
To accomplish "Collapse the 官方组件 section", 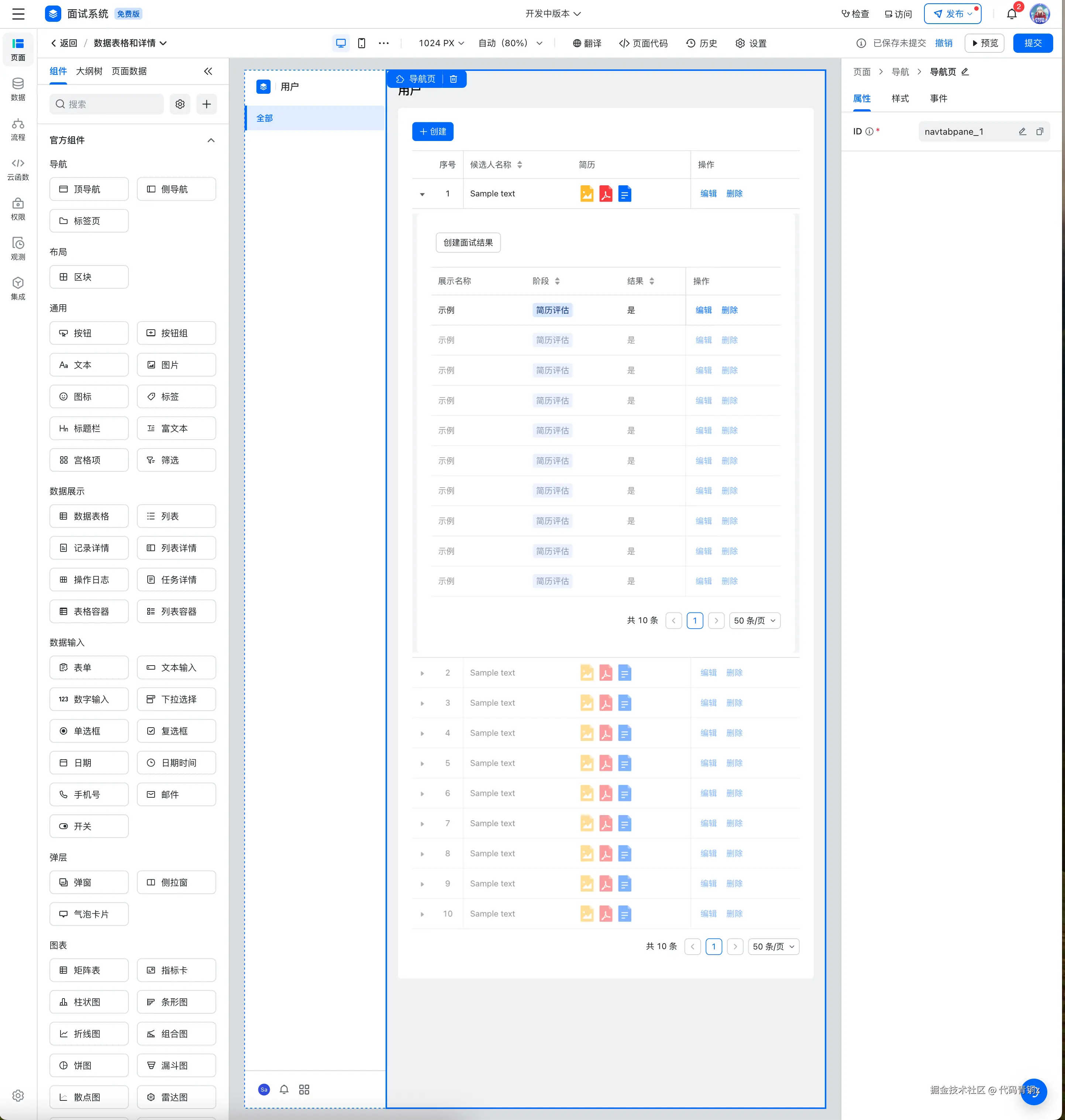I will click(211, 140).
